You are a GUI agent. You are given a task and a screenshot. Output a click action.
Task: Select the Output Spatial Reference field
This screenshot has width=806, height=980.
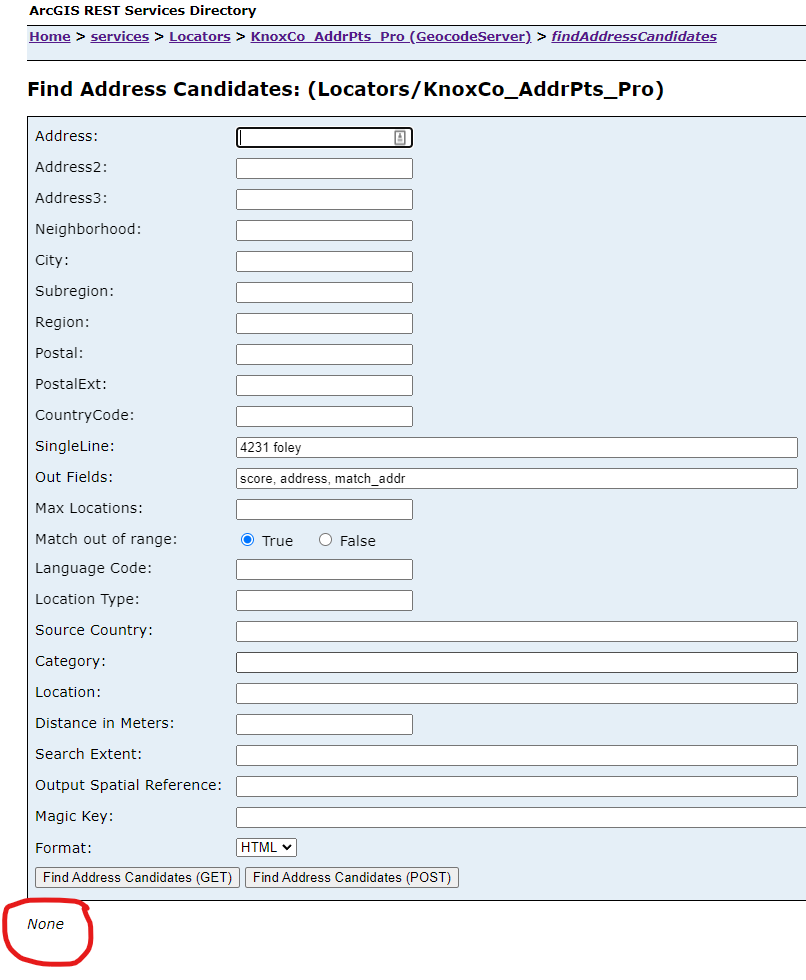[x=516, y=786]
